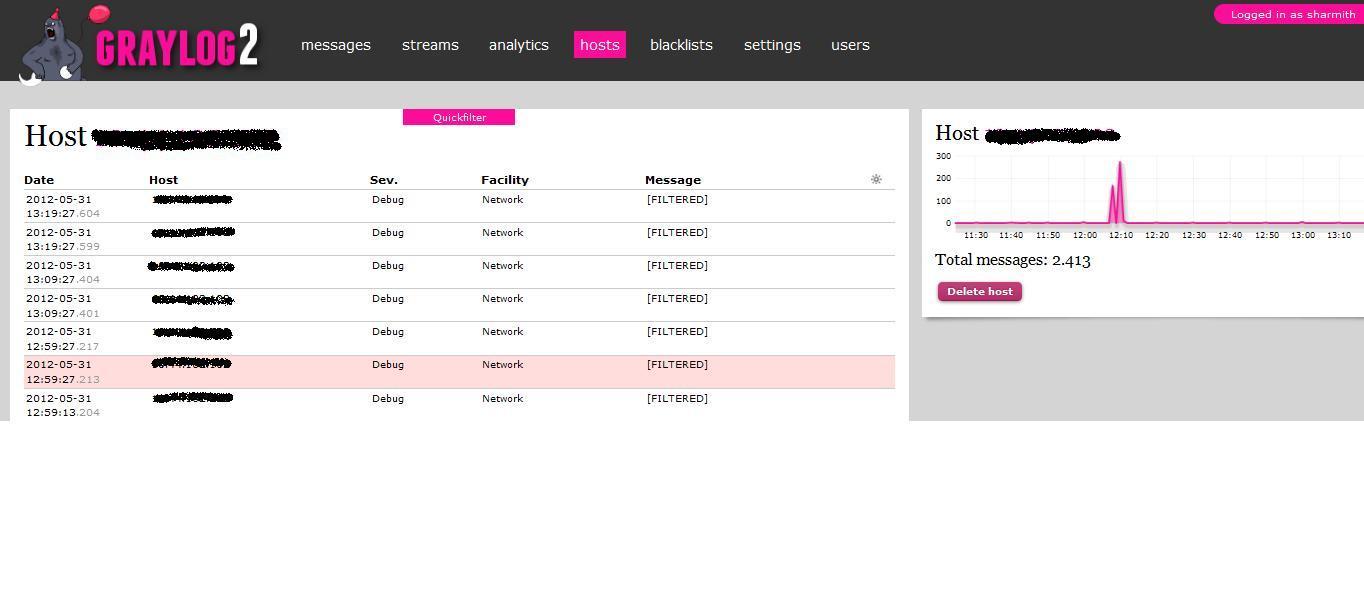Click the Message column header
The height and width of the screenshot is (594, 1364).
(672, 179)
